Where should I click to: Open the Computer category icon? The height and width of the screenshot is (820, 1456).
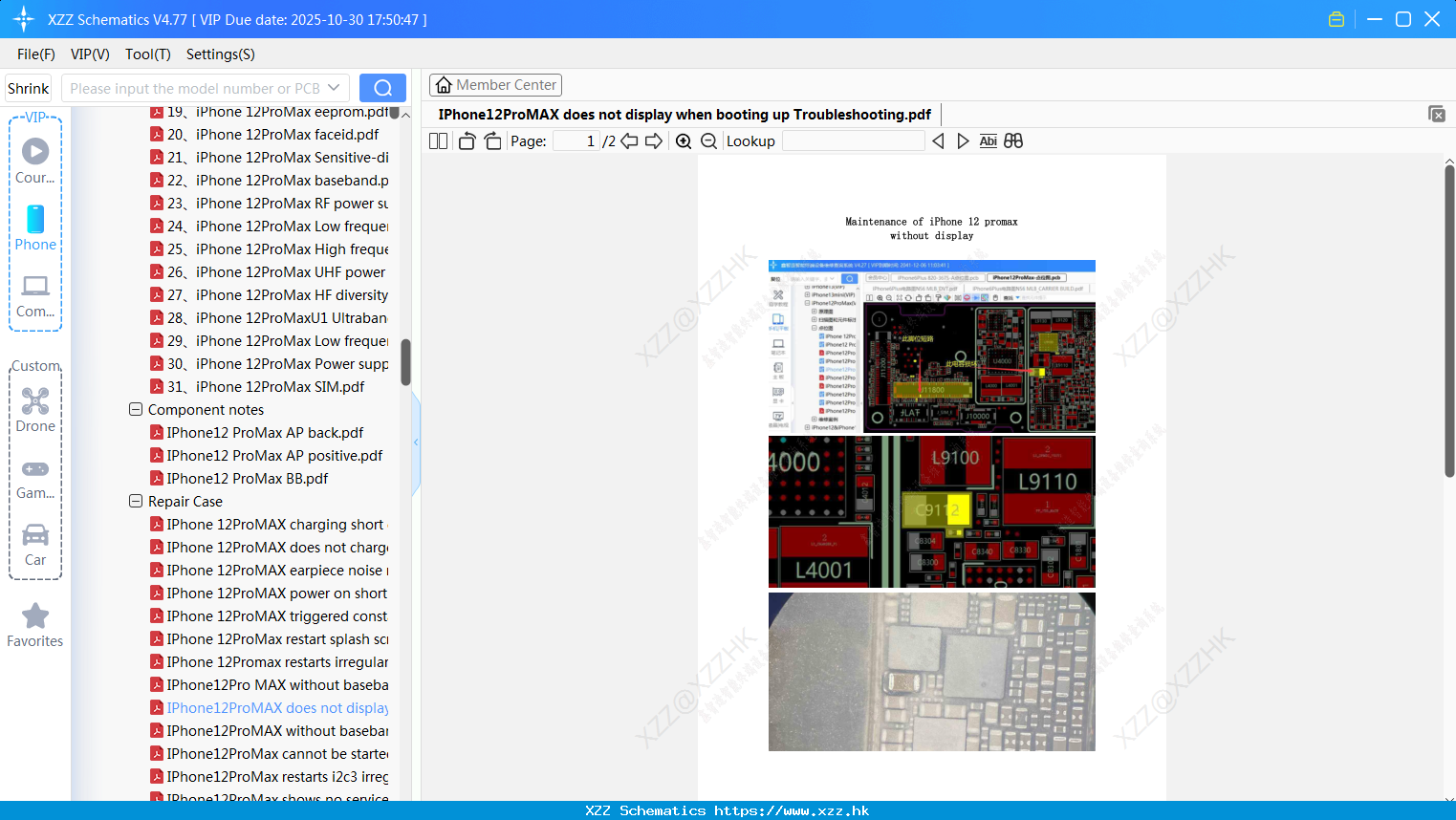[35, 295]
